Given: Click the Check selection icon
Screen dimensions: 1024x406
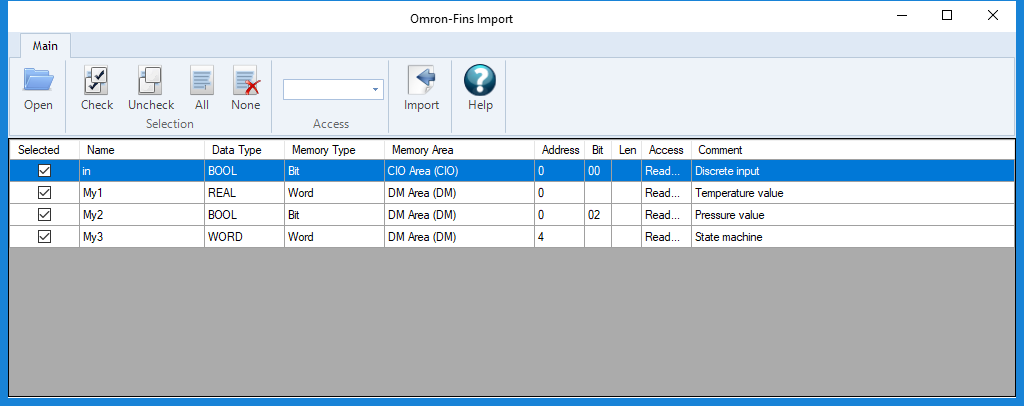Looking at the screenshot, I should (97, 81).
